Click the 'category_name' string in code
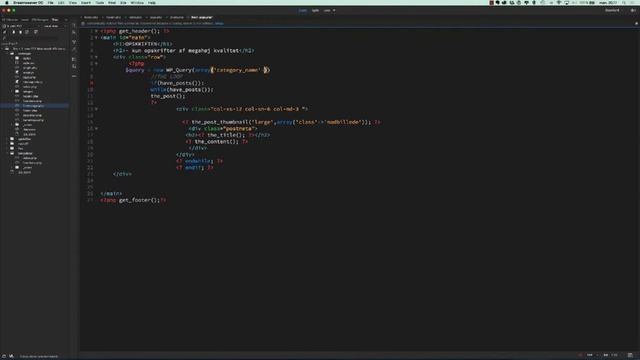The height and width of the screenshot is (360, 640). tap(238, 70)
